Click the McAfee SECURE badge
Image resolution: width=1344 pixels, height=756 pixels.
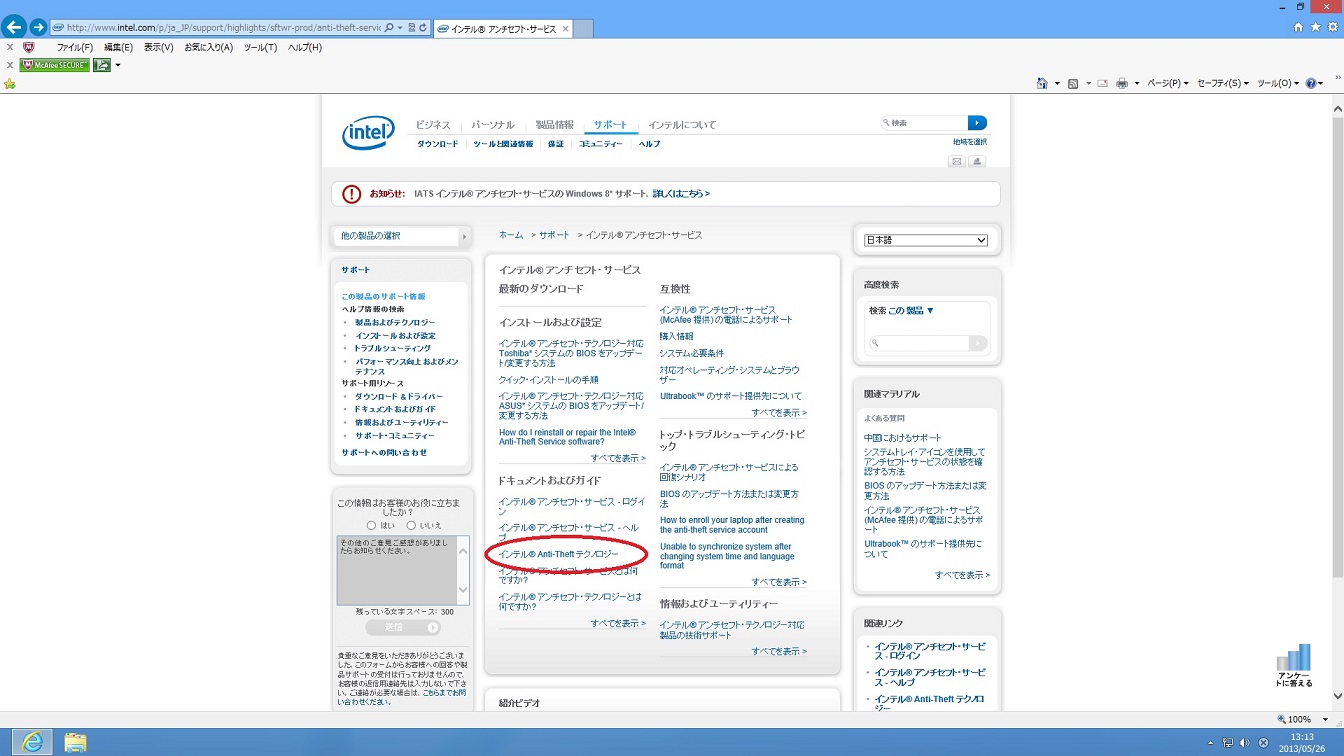(x=55, y=65)
